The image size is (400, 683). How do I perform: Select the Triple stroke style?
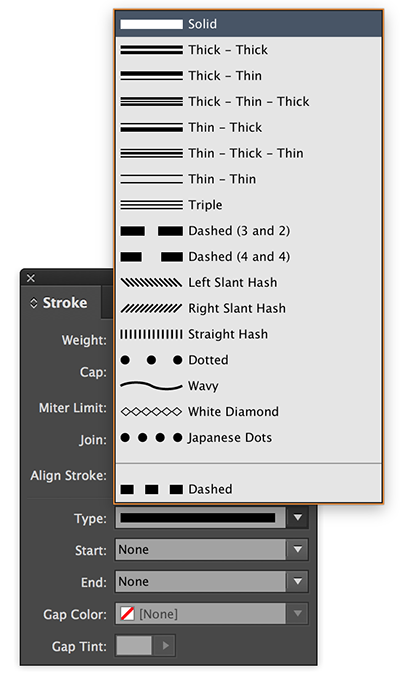click(249, 205)
